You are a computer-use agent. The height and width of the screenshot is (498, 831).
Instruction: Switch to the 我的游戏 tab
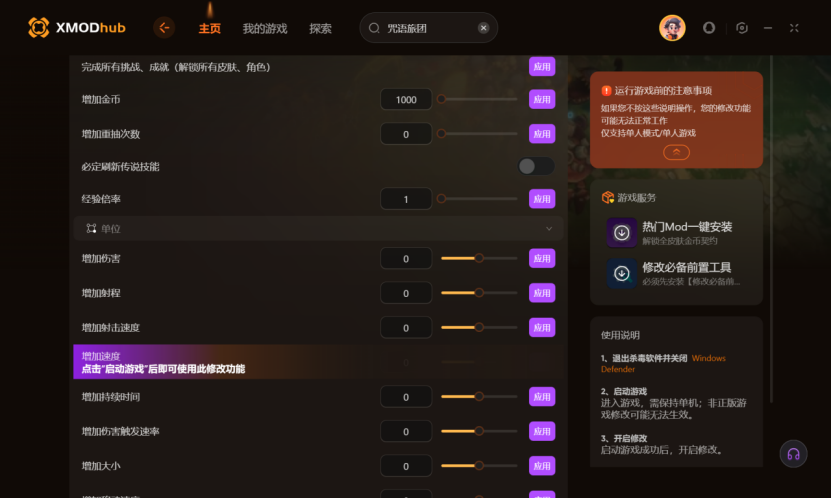click(x=265, y=29)
